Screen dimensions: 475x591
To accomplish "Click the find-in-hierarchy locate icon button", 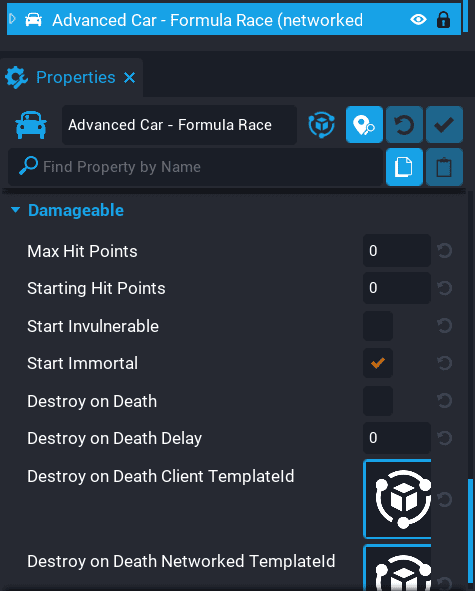I will (364, 125).
